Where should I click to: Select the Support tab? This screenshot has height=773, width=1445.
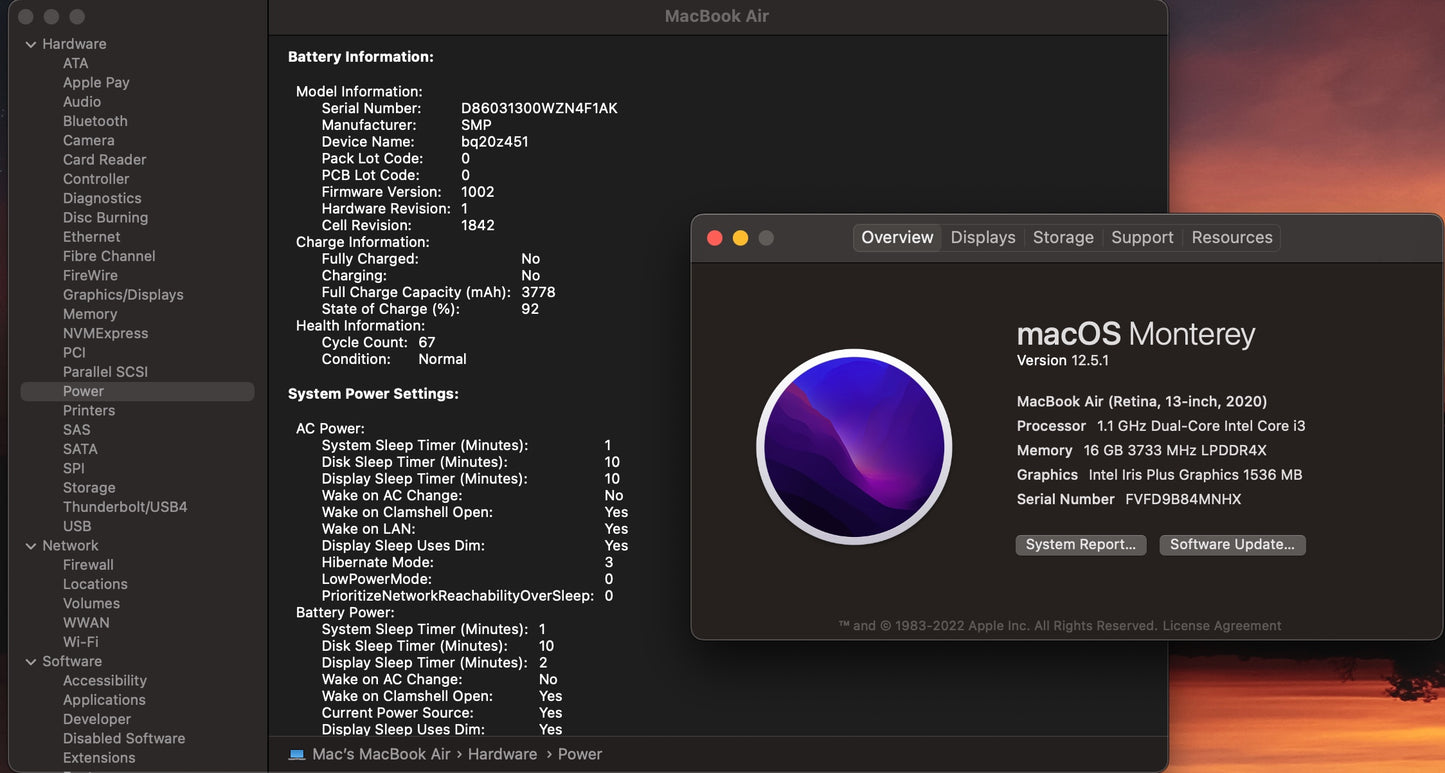tap(1142, 237)
